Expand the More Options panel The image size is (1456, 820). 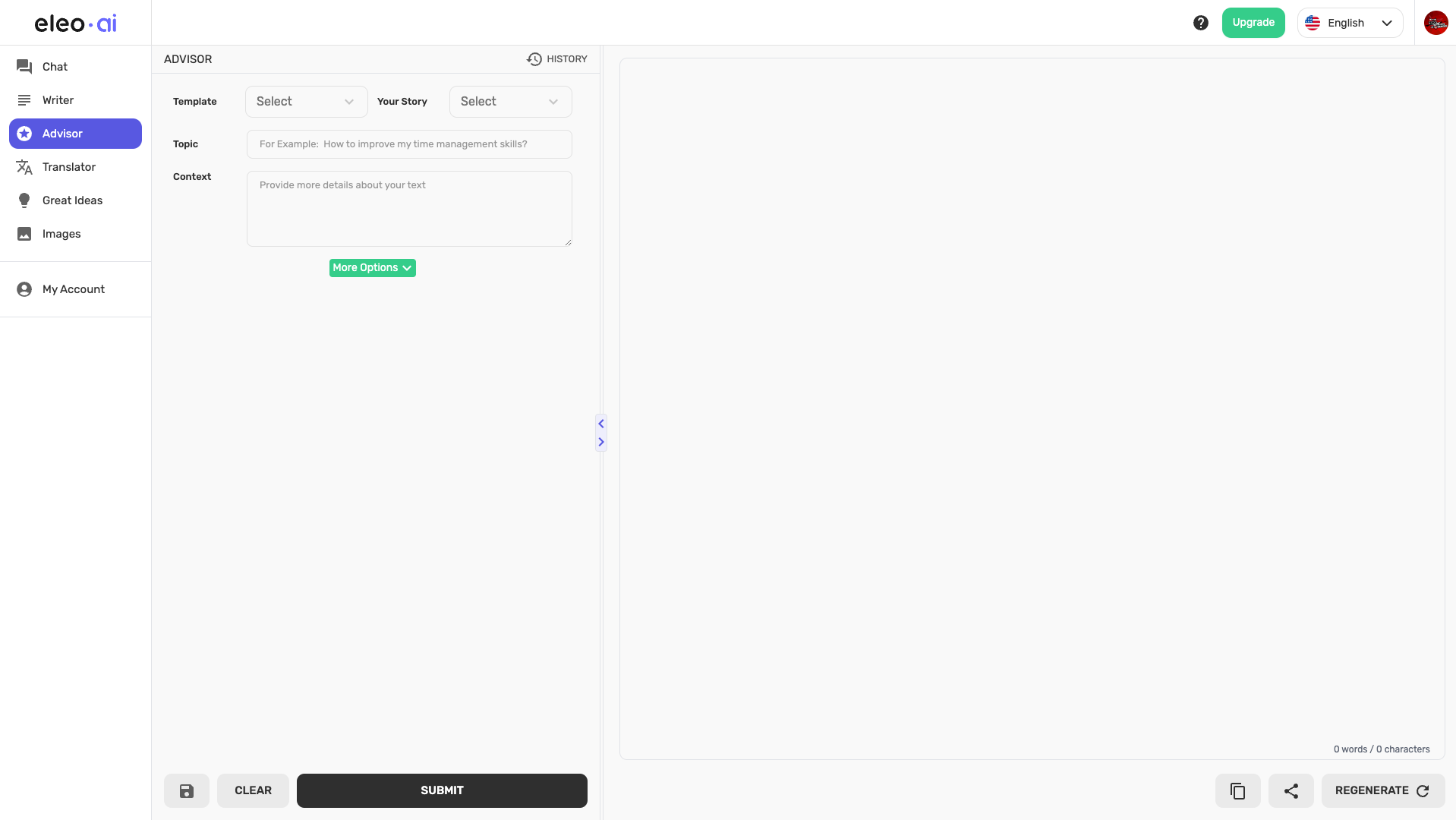372,267
